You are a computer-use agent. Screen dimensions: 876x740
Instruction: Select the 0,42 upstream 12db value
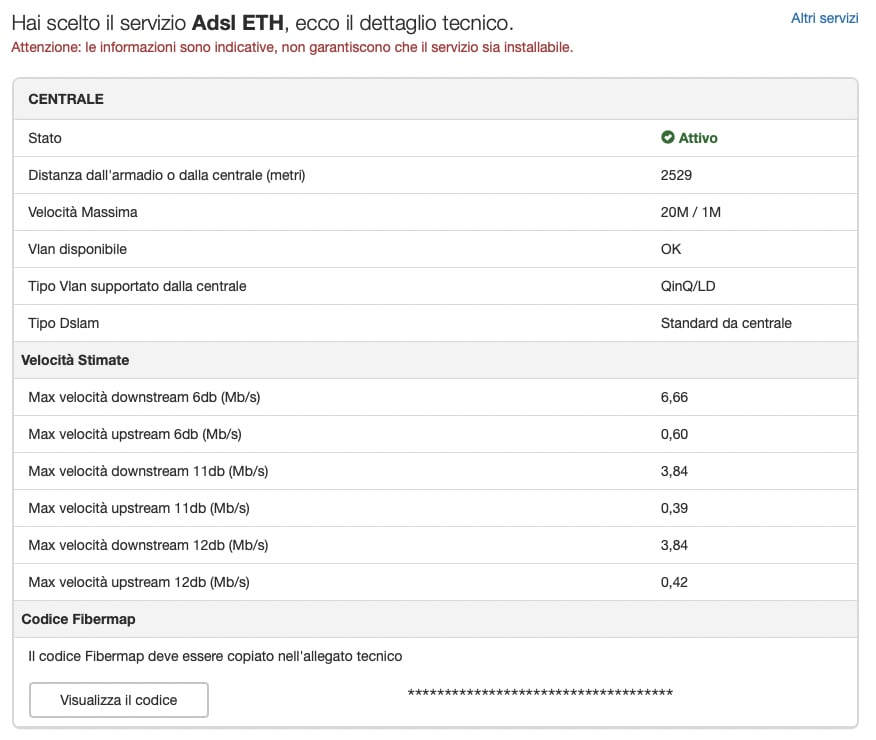coord(675,582)
